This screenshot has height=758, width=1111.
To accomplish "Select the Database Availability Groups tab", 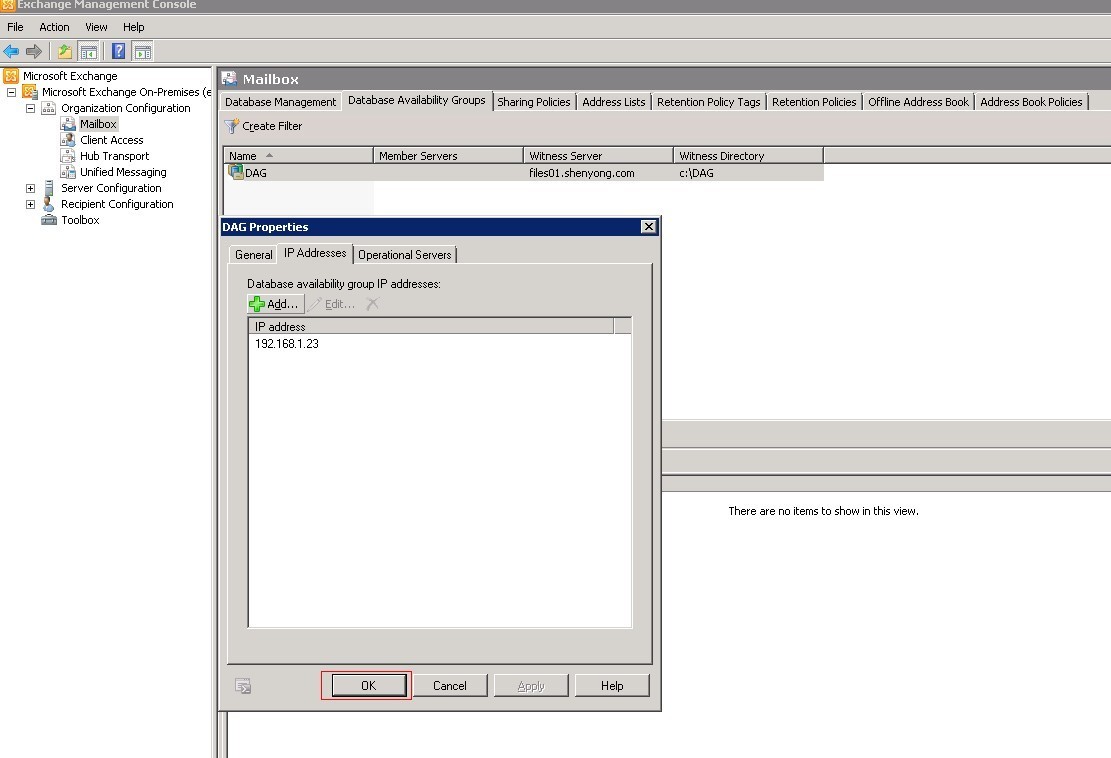I will coord(417,101).
